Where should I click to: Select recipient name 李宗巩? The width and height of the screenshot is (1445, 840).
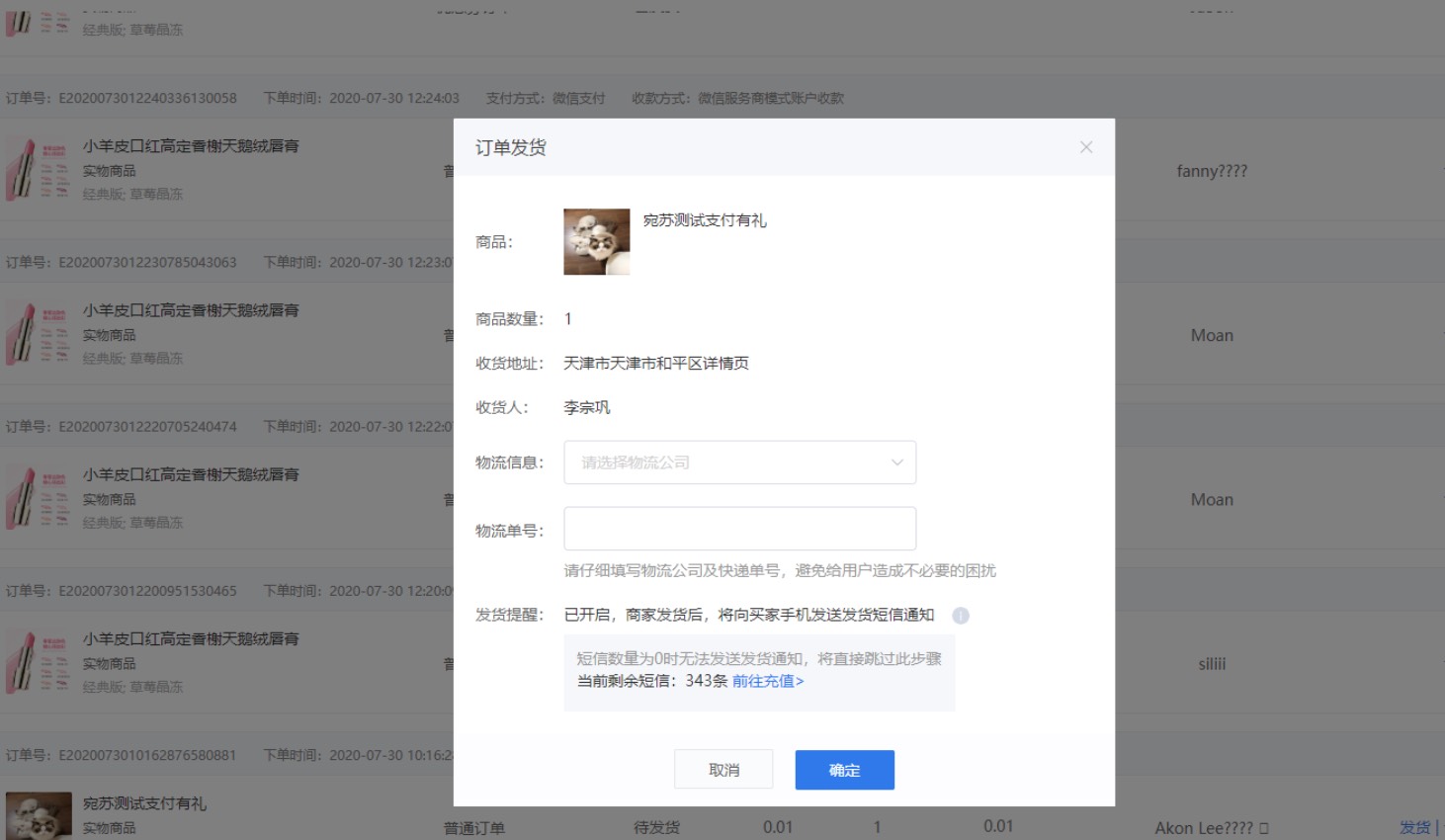[x=587, y=407]
